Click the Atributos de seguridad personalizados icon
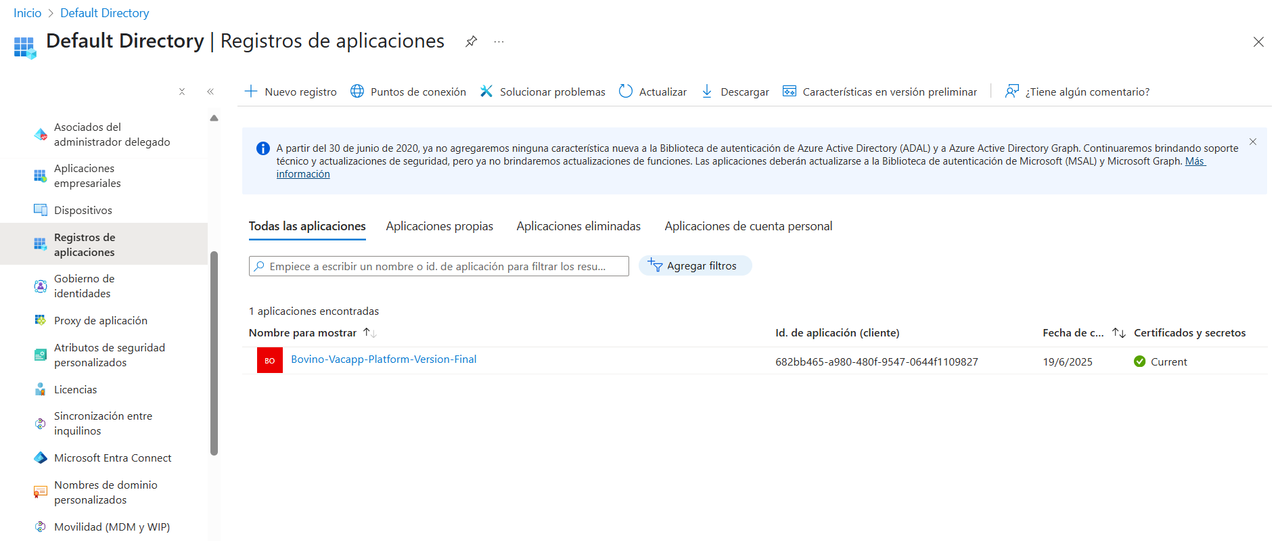The height and width of the screenshot is (541, 1280). 40,355
